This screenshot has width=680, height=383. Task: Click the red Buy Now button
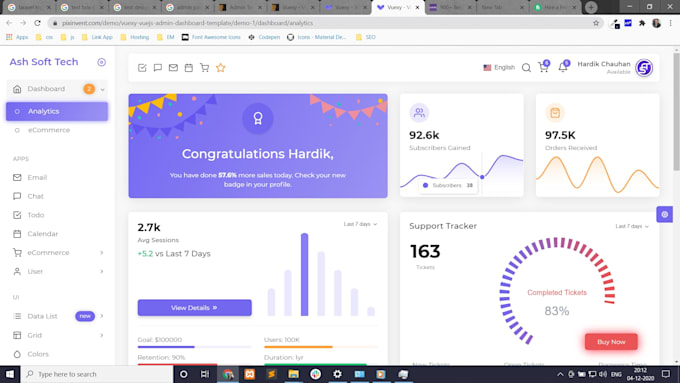click(611, 342)
